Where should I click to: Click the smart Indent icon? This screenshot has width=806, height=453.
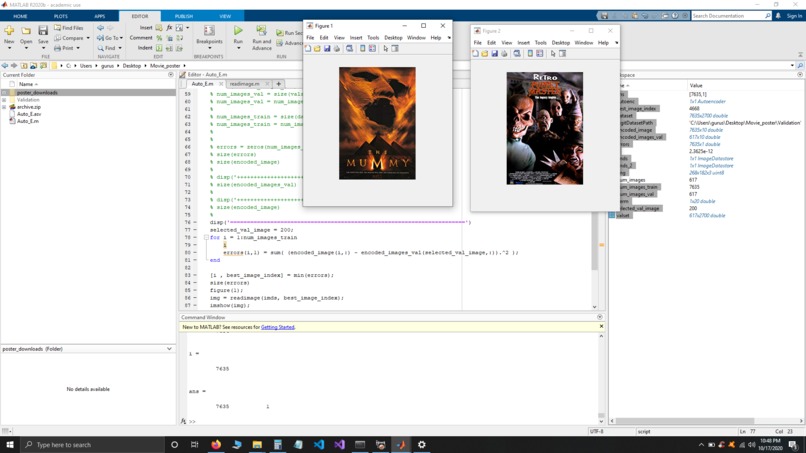pyautogui.click(x=159, y=48)
